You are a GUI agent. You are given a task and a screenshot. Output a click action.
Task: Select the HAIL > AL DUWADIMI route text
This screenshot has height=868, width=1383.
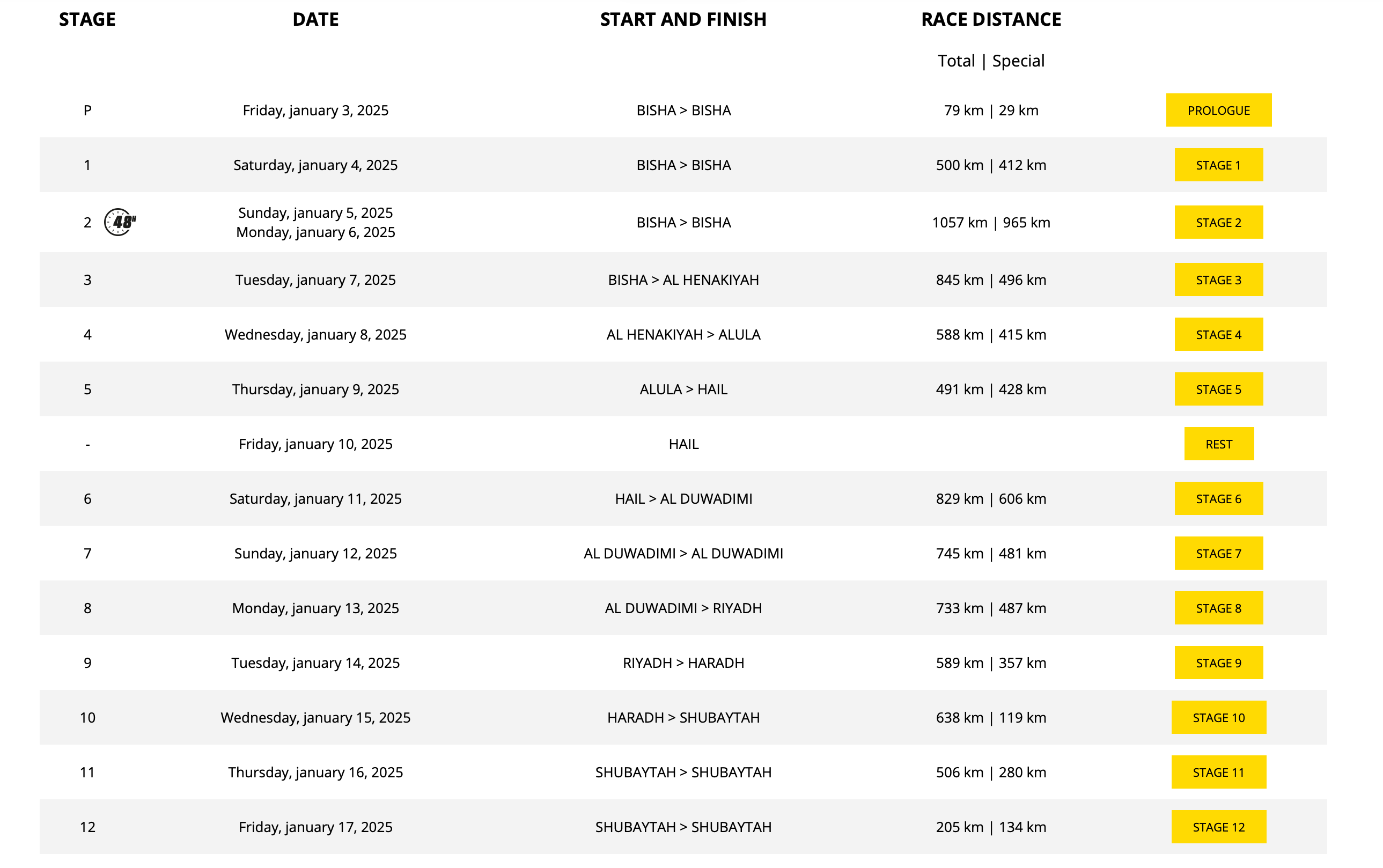click(x=683, y=498)
